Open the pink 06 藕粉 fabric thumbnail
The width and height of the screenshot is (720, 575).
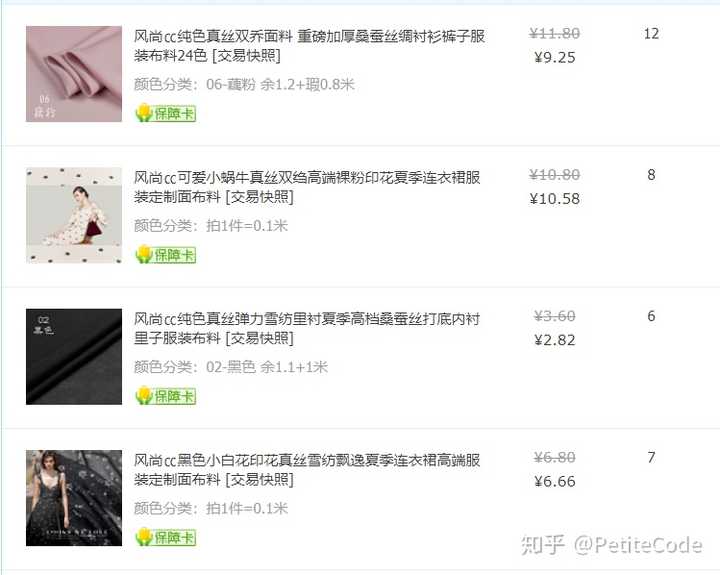pyautogui.click(x=74, y=74)
